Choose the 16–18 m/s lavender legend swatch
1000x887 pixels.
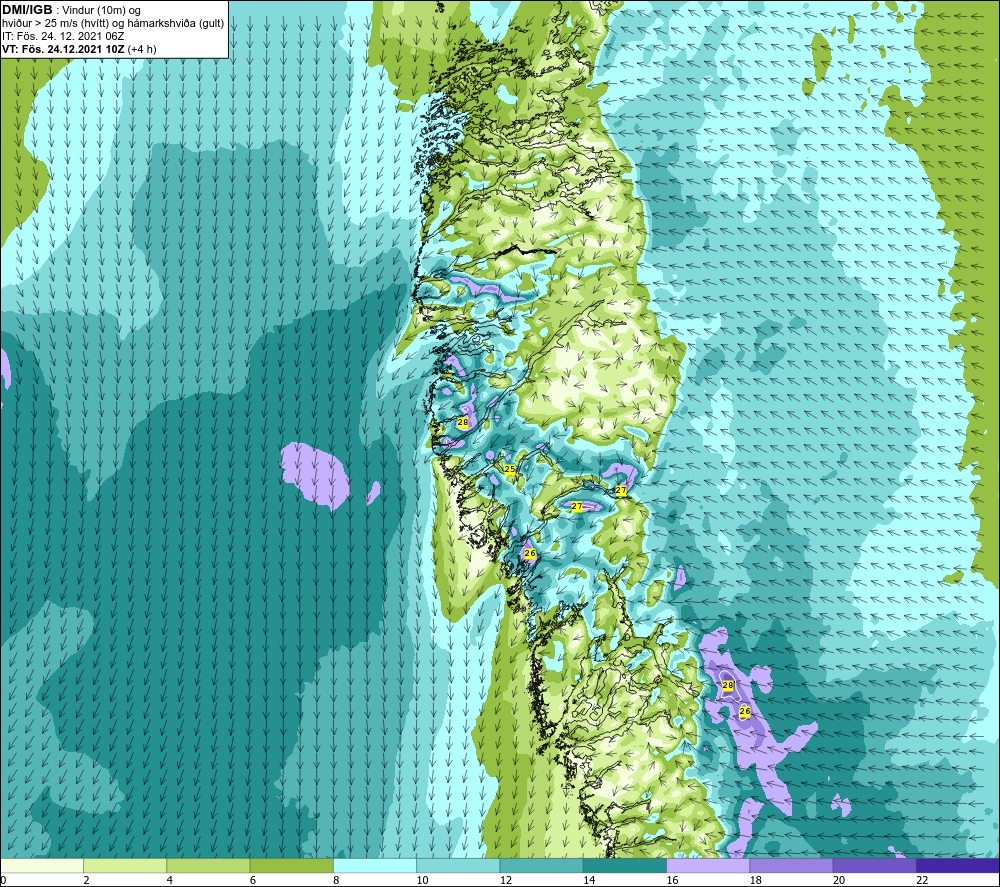coord(708,865)
